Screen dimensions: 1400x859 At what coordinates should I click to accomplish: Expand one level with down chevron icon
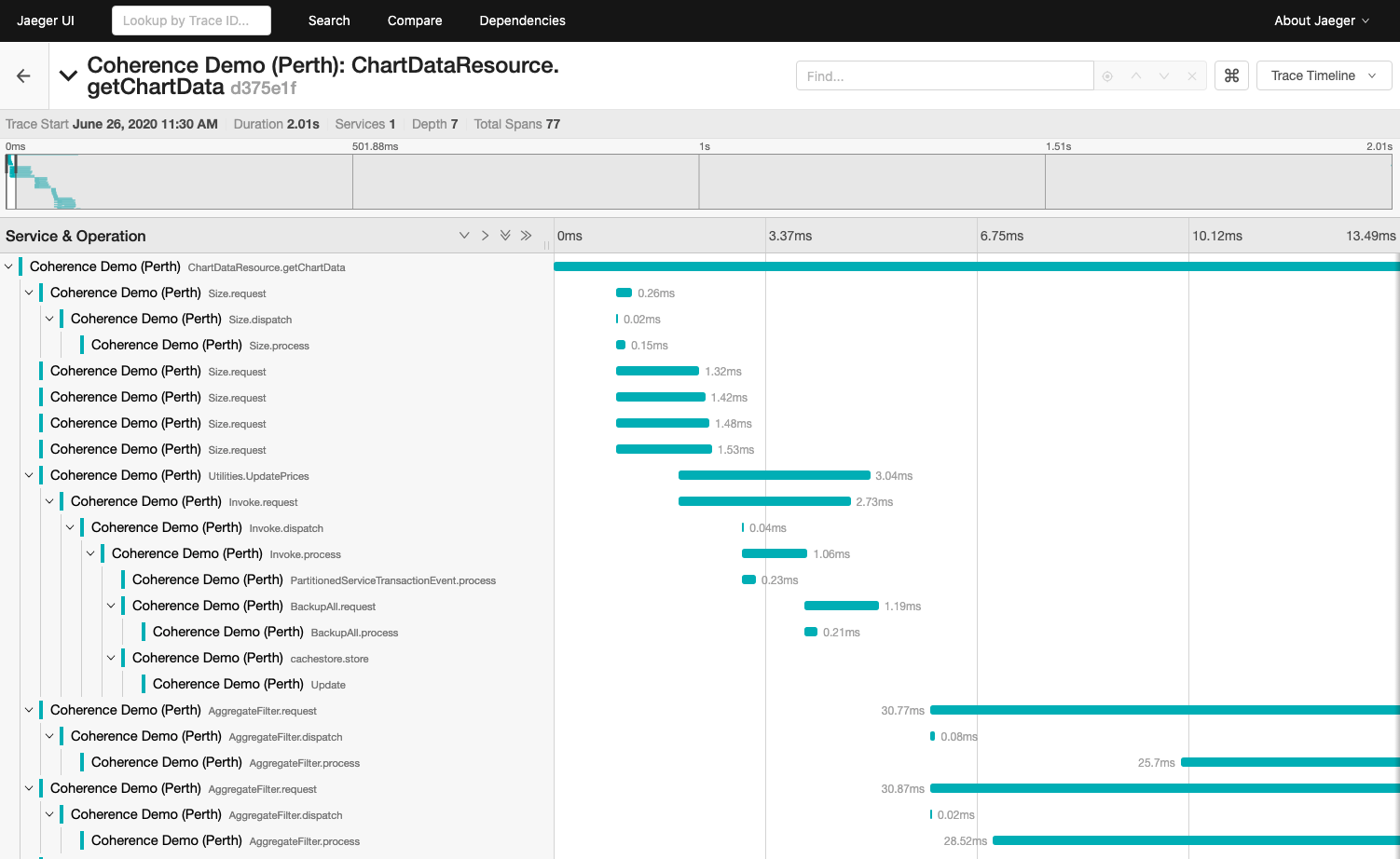tap(464, 236)
